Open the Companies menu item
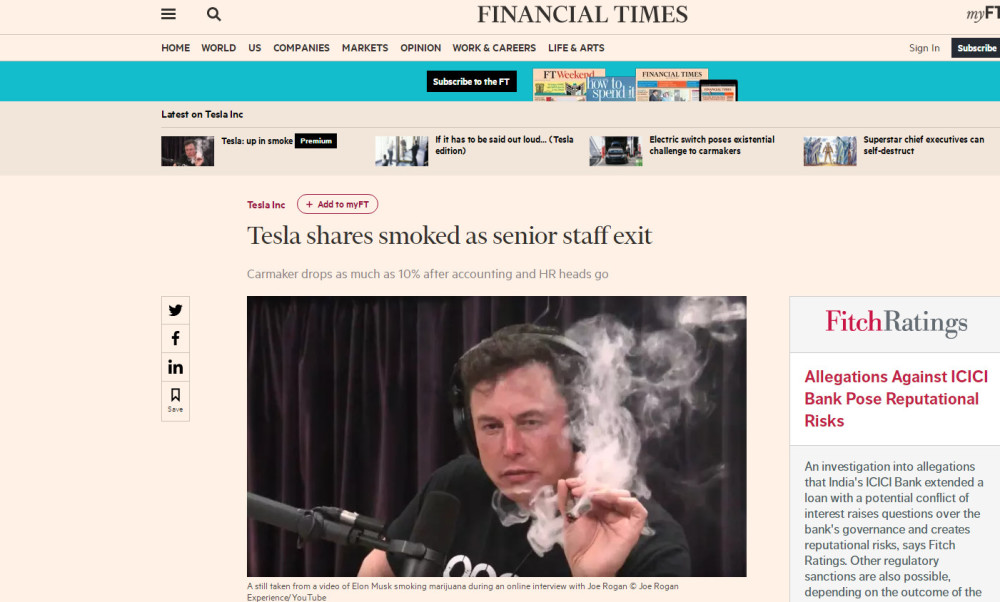This screenshot has width=1000, height=602. (301, 48)
